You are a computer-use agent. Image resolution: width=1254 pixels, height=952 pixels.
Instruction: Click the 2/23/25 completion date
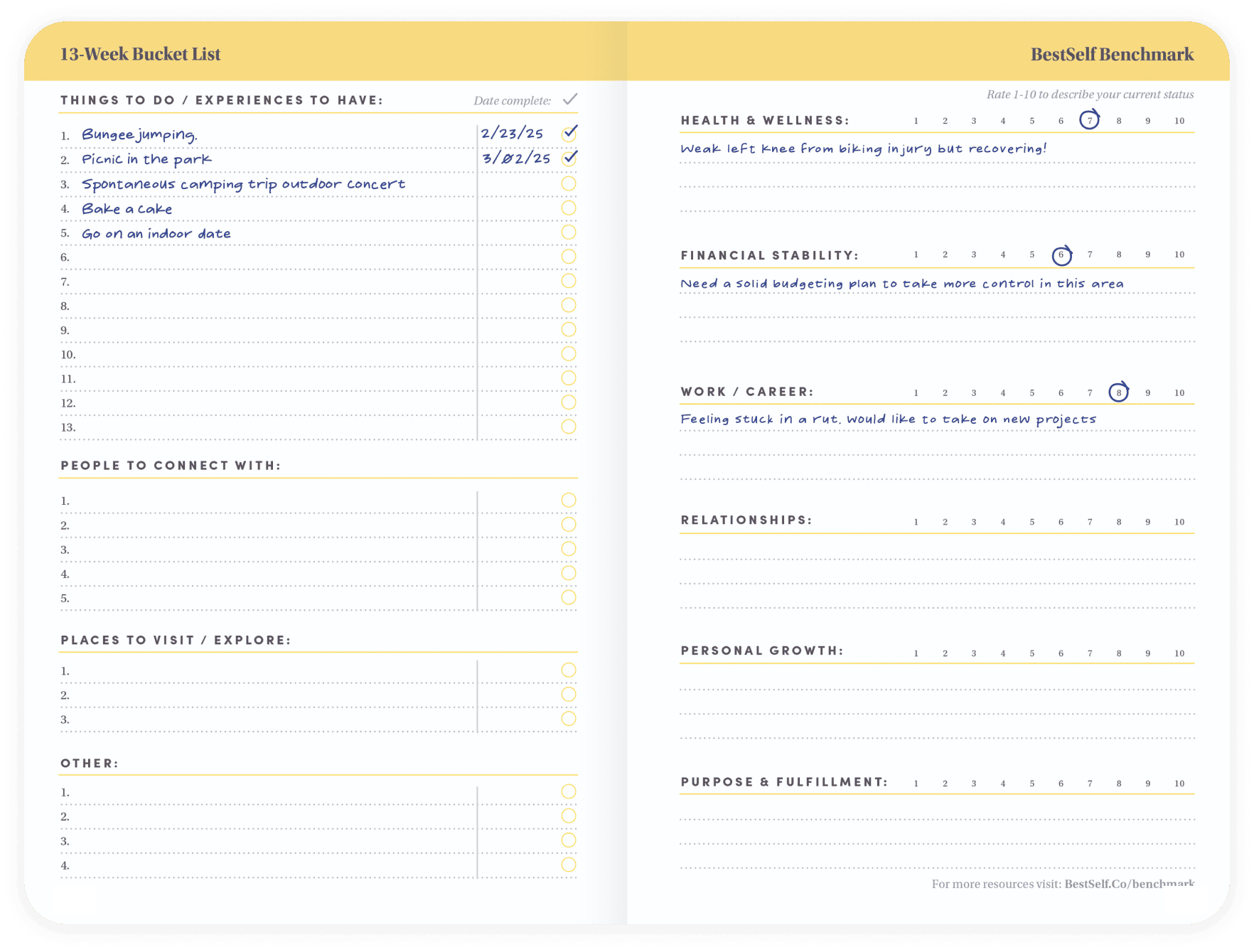[x=512, y=134]
